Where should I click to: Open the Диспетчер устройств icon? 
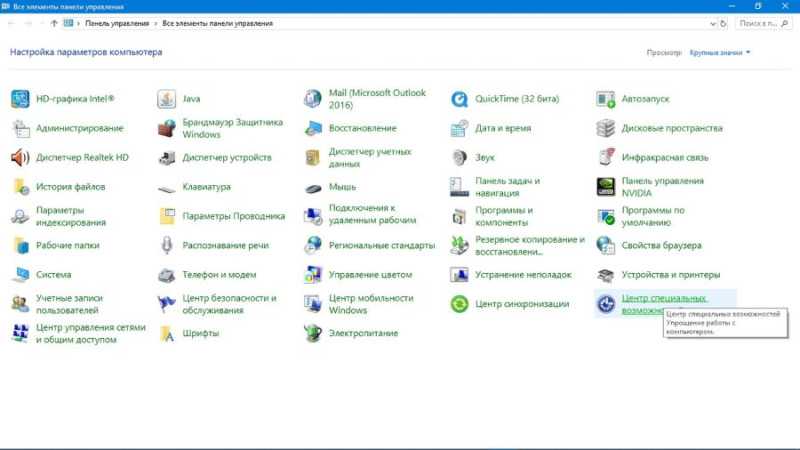[x=166, y=158]
